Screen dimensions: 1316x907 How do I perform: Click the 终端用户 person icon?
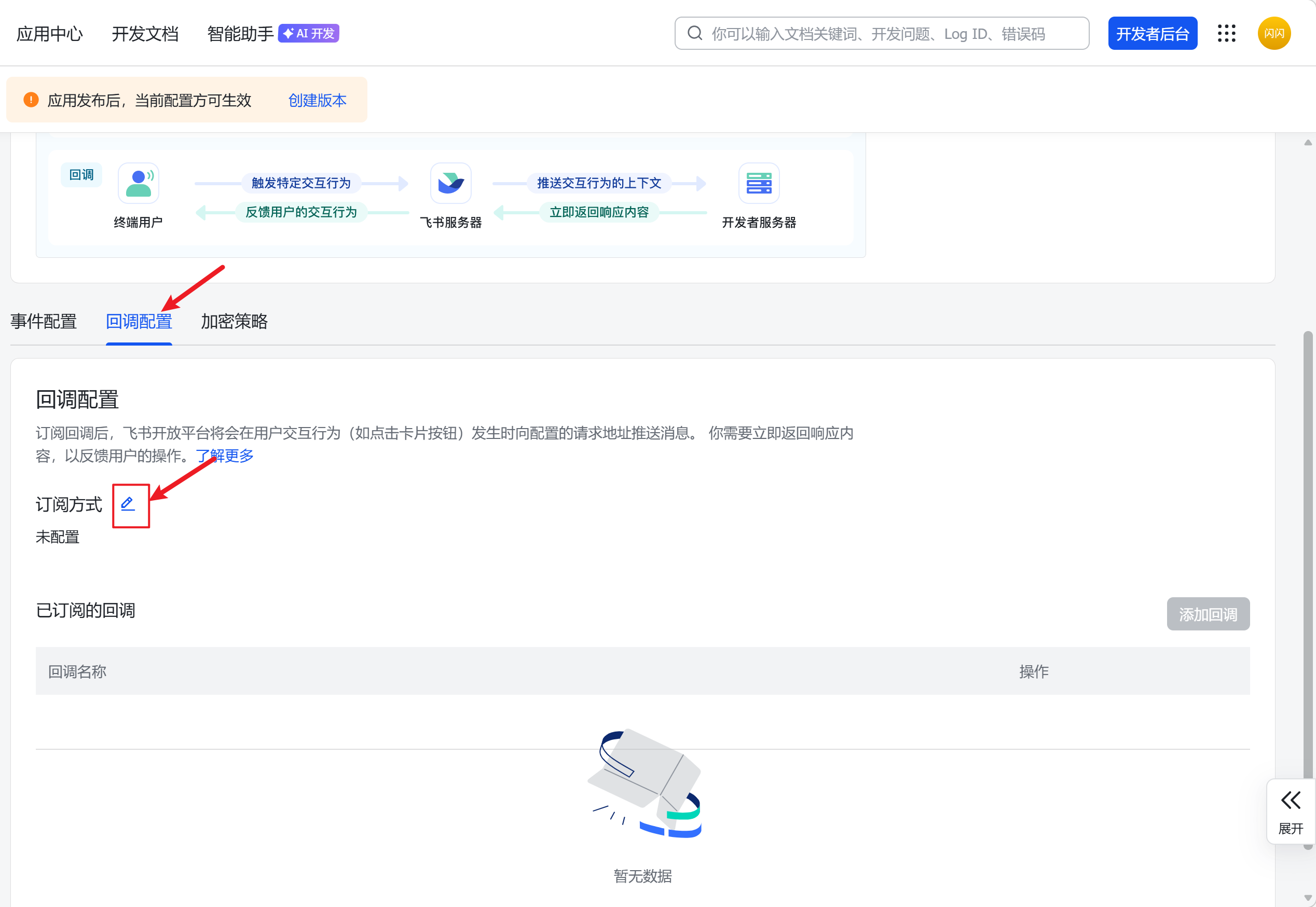(x=138, y=184)
